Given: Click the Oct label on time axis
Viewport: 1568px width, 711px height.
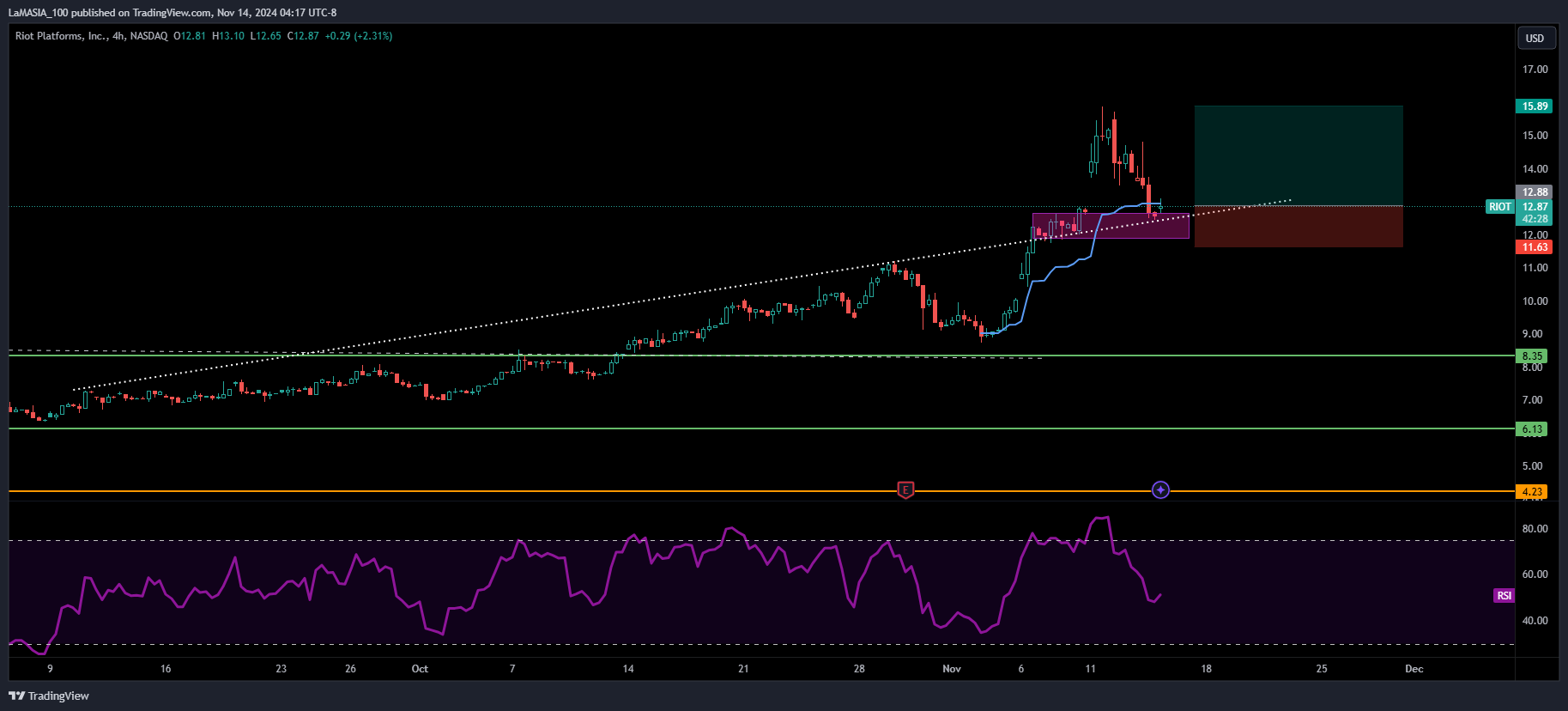Looking at the screenshot, I should pos(420,669).
